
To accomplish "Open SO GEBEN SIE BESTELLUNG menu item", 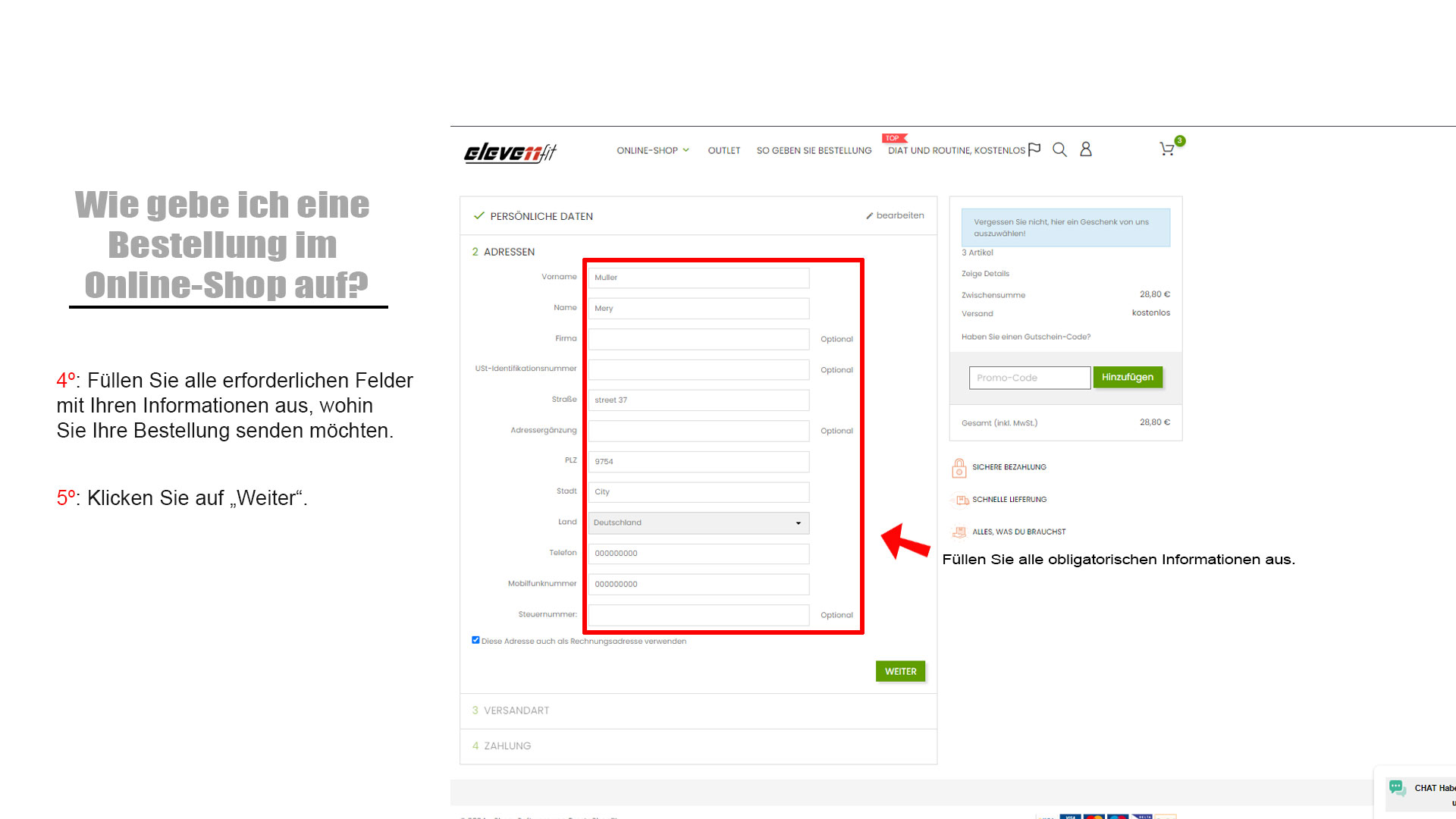I will click(814, 151).
